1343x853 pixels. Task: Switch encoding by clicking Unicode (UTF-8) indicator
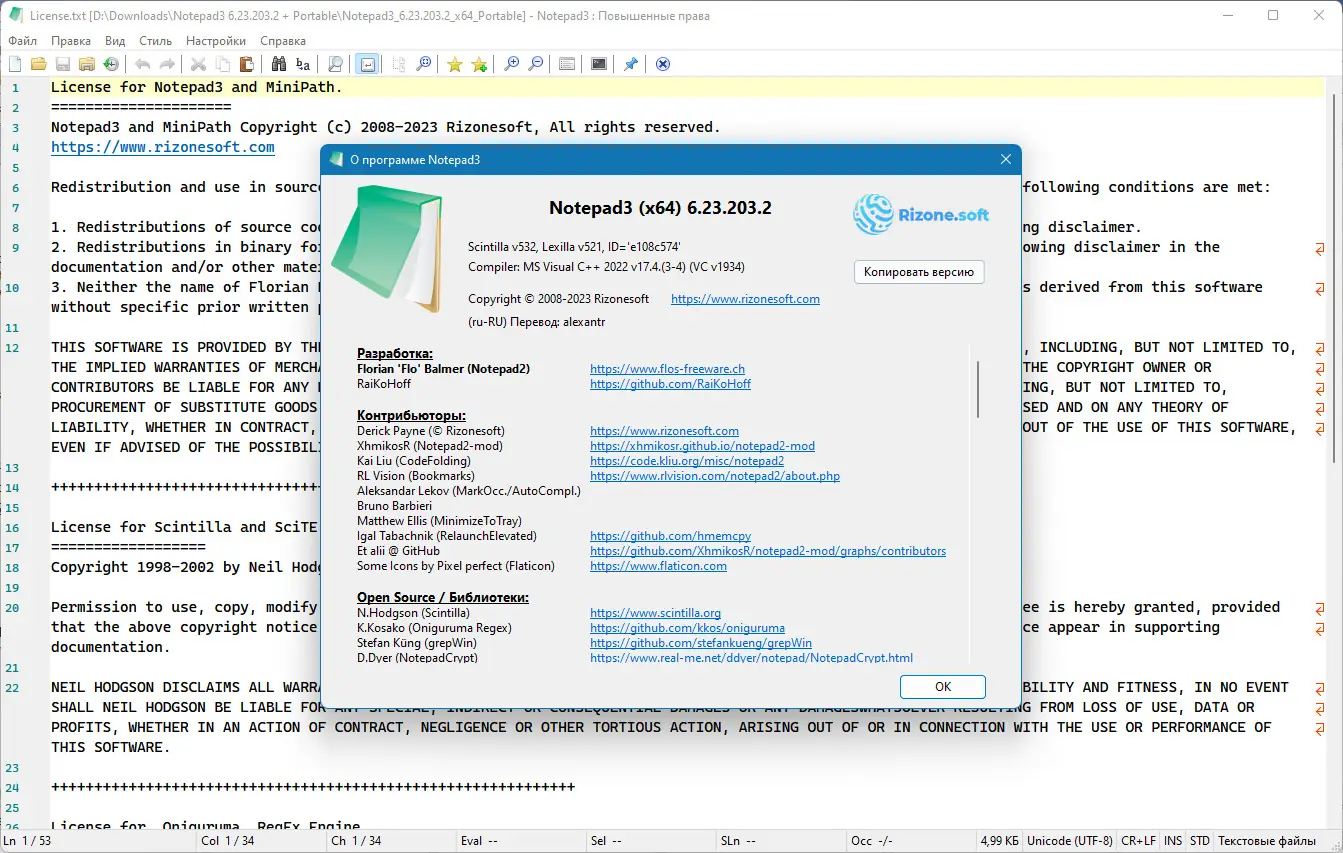coord(1069,840)
